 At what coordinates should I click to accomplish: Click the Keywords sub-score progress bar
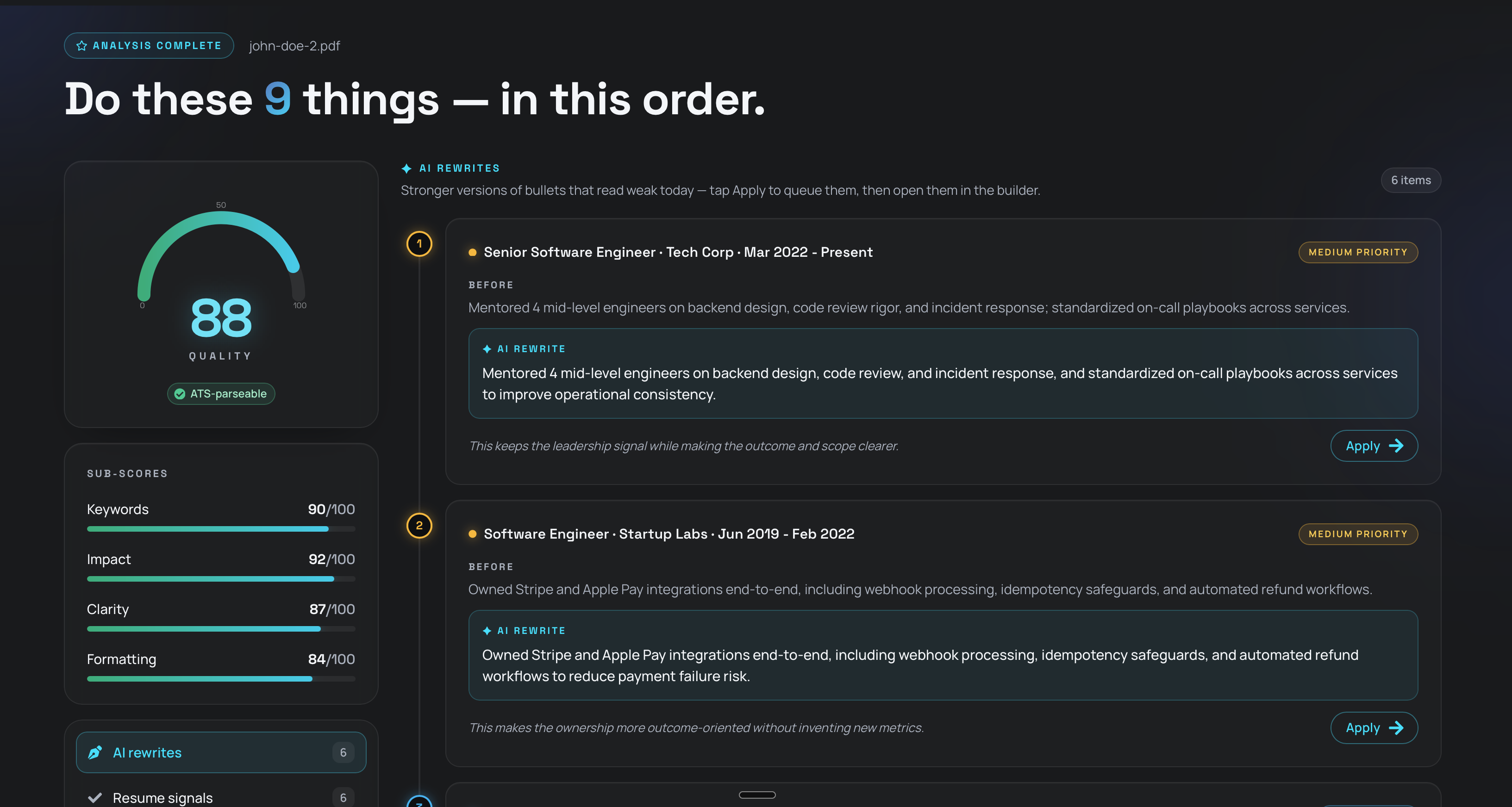pyautogui.click(x=221, y=529)
